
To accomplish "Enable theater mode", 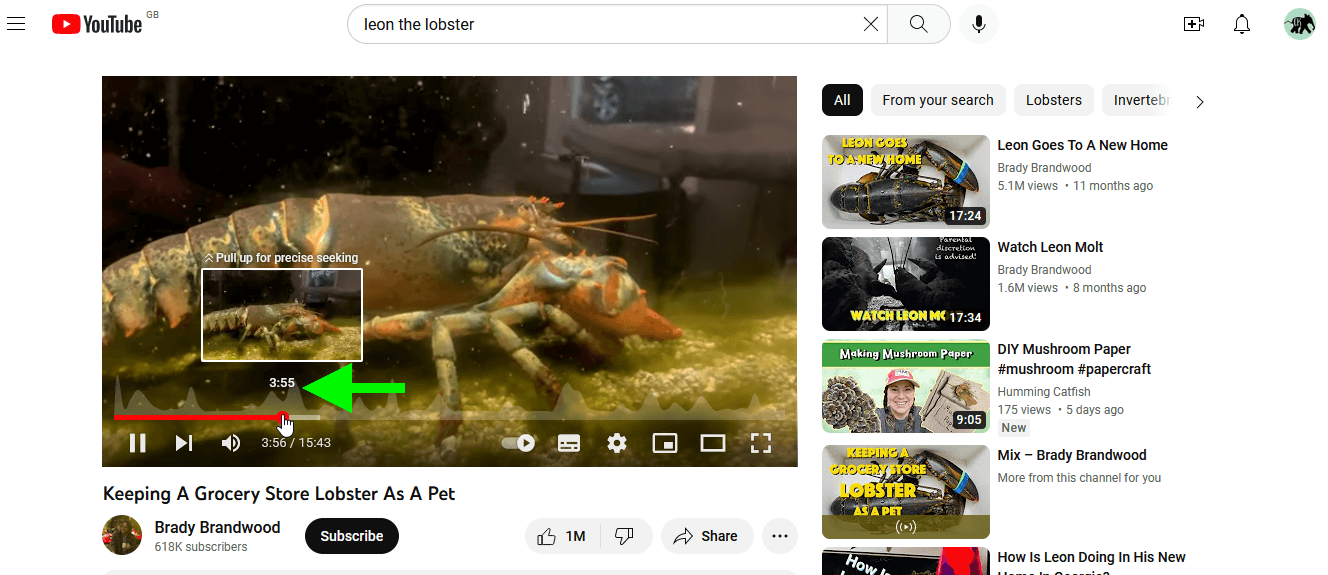I will coord(713,442).
